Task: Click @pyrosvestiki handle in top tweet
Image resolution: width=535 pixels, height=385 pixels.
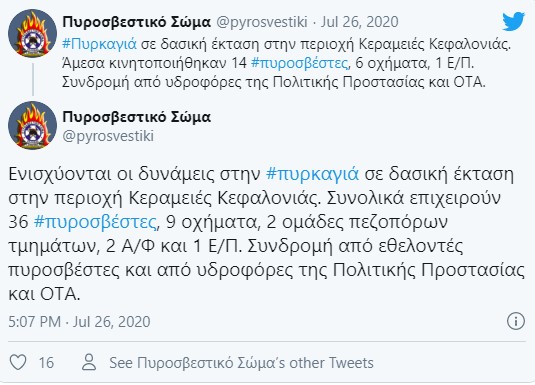Action: (262, 22)
